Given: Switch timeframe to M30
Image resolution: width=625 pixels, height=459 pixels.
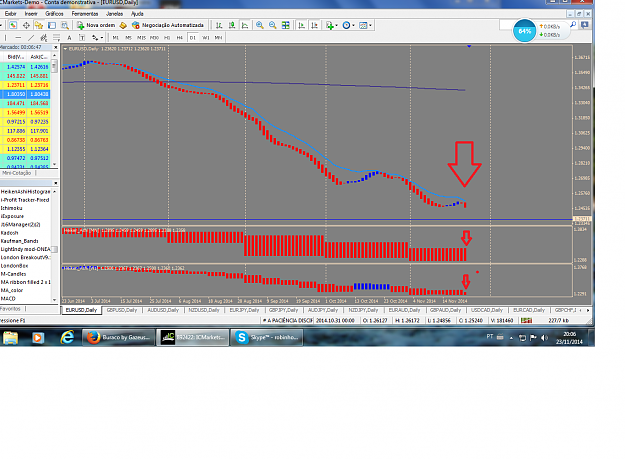Looking at the screenshot, I should click(x=154, y=37).
